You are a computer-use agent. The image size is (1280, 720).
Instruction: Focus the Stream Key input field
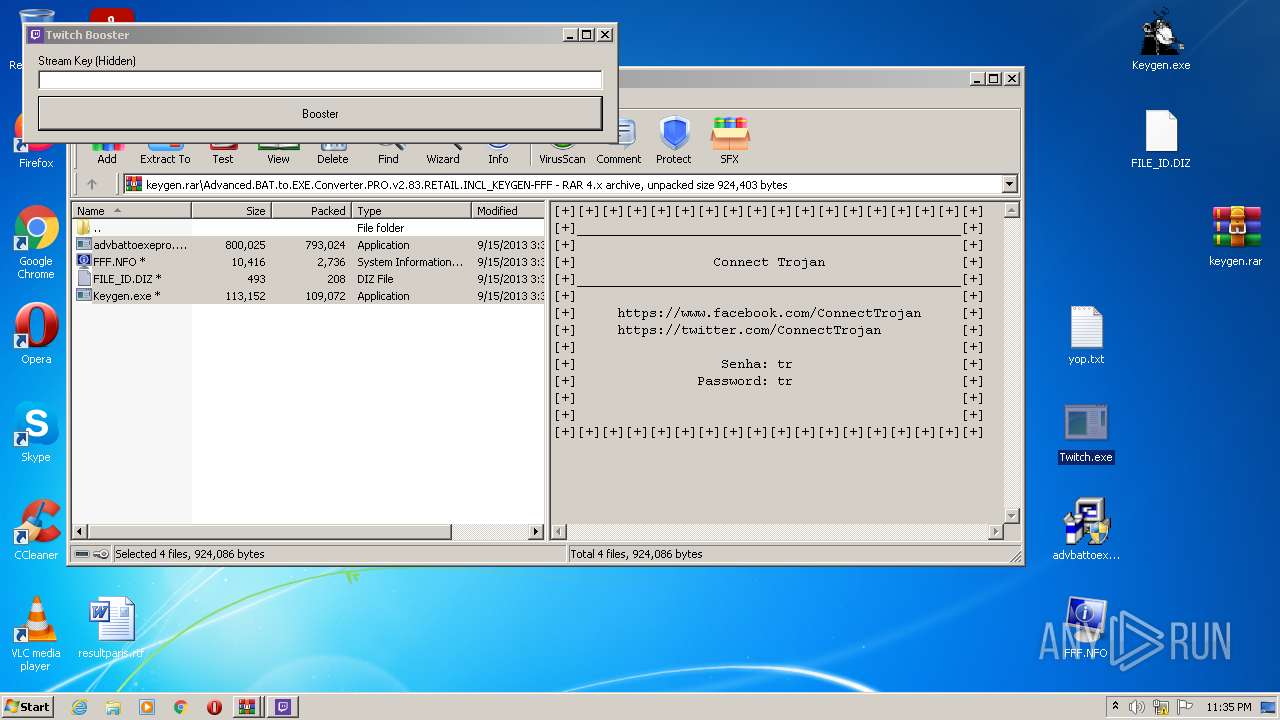pyautogui.click(x=320, y=80)
